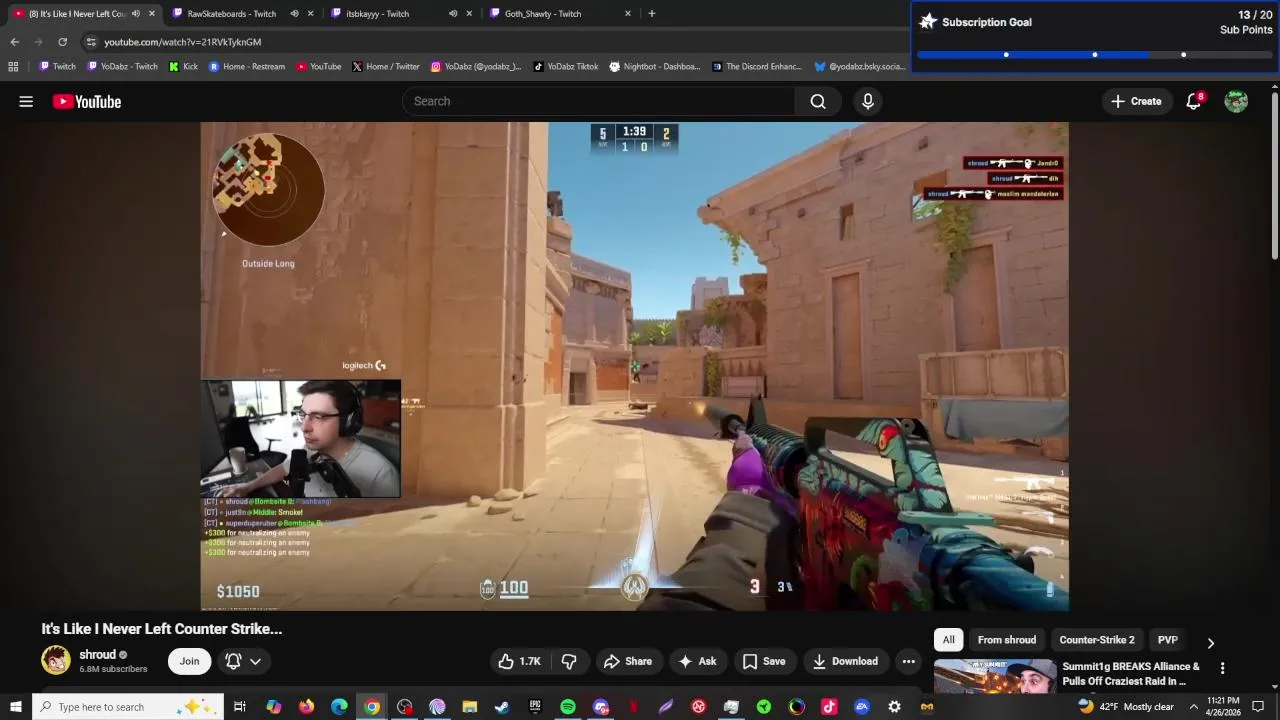Click the Join membership button
This screenshot has height=720, width=1280.
(x=189, y=661)
